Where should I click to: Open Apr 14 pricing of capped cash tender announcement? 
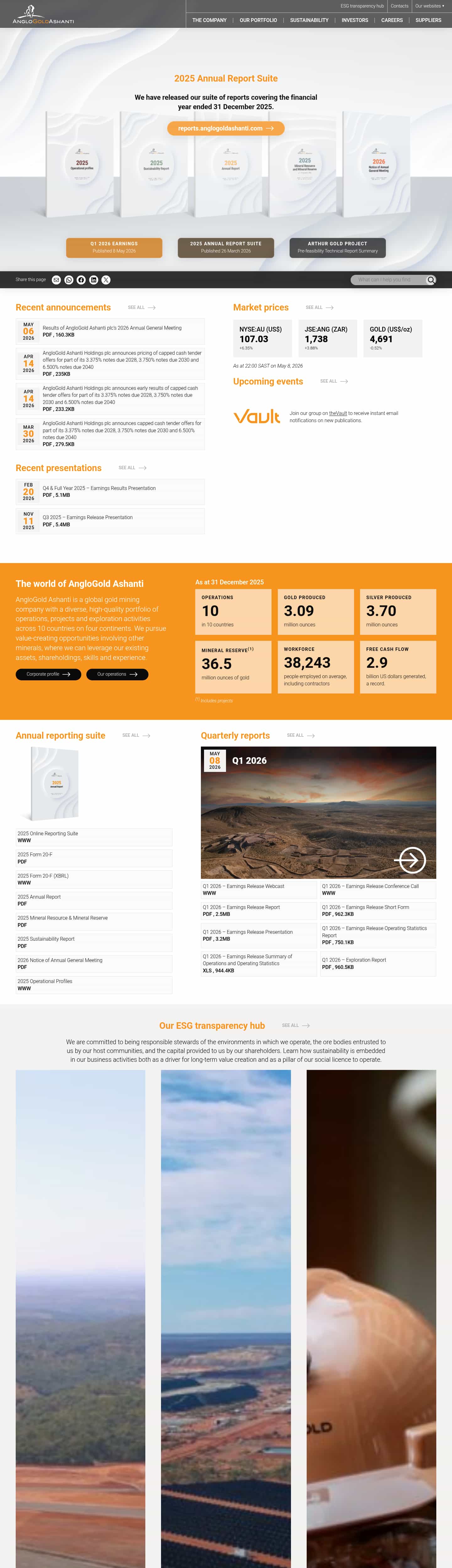pos(110,364)
